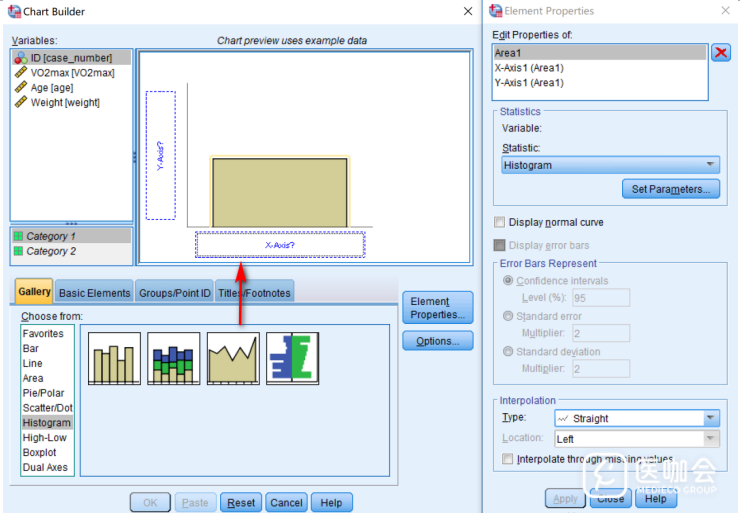The image size is (740, 516).
Task: Select Scatter/Dot in gallery list
Action: (47, 408)
